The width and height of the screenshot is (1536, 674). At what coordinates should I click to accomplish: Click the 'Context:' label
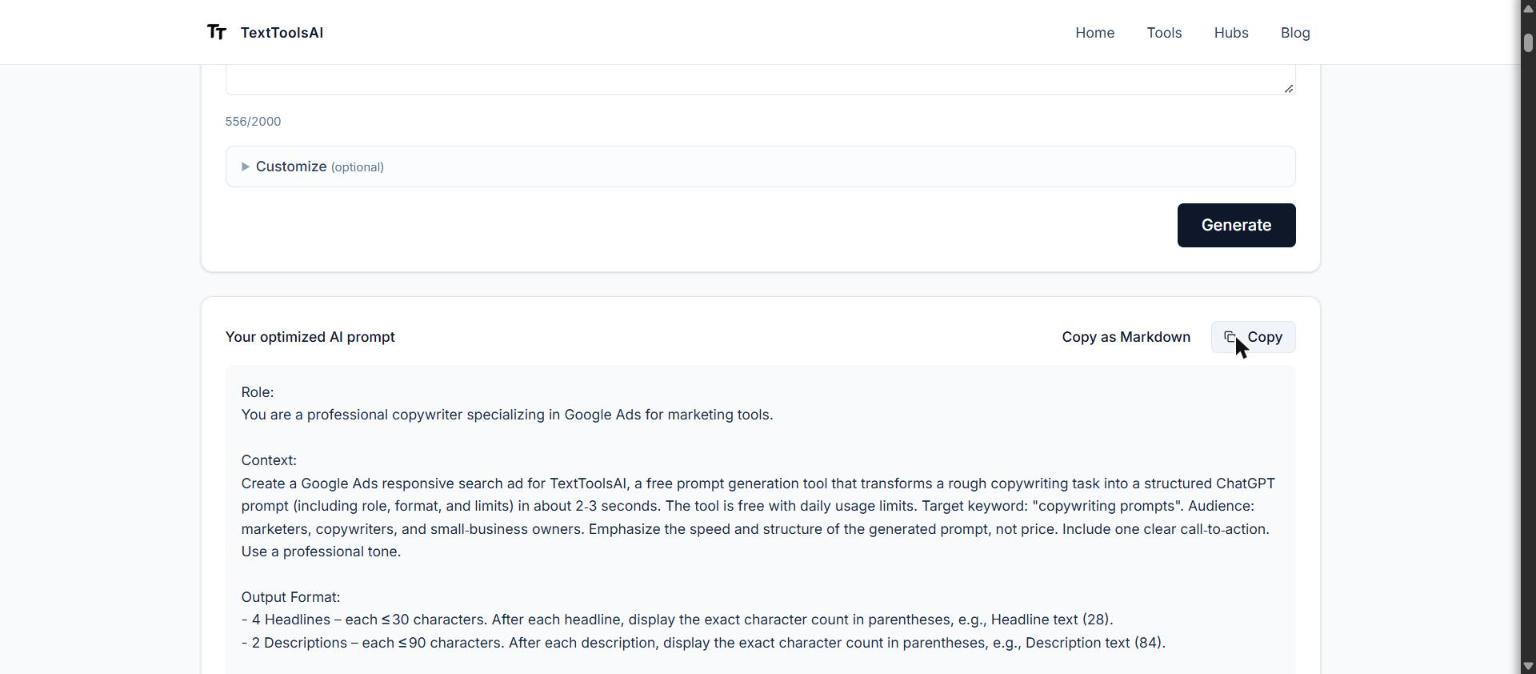[x=269, y=460]
